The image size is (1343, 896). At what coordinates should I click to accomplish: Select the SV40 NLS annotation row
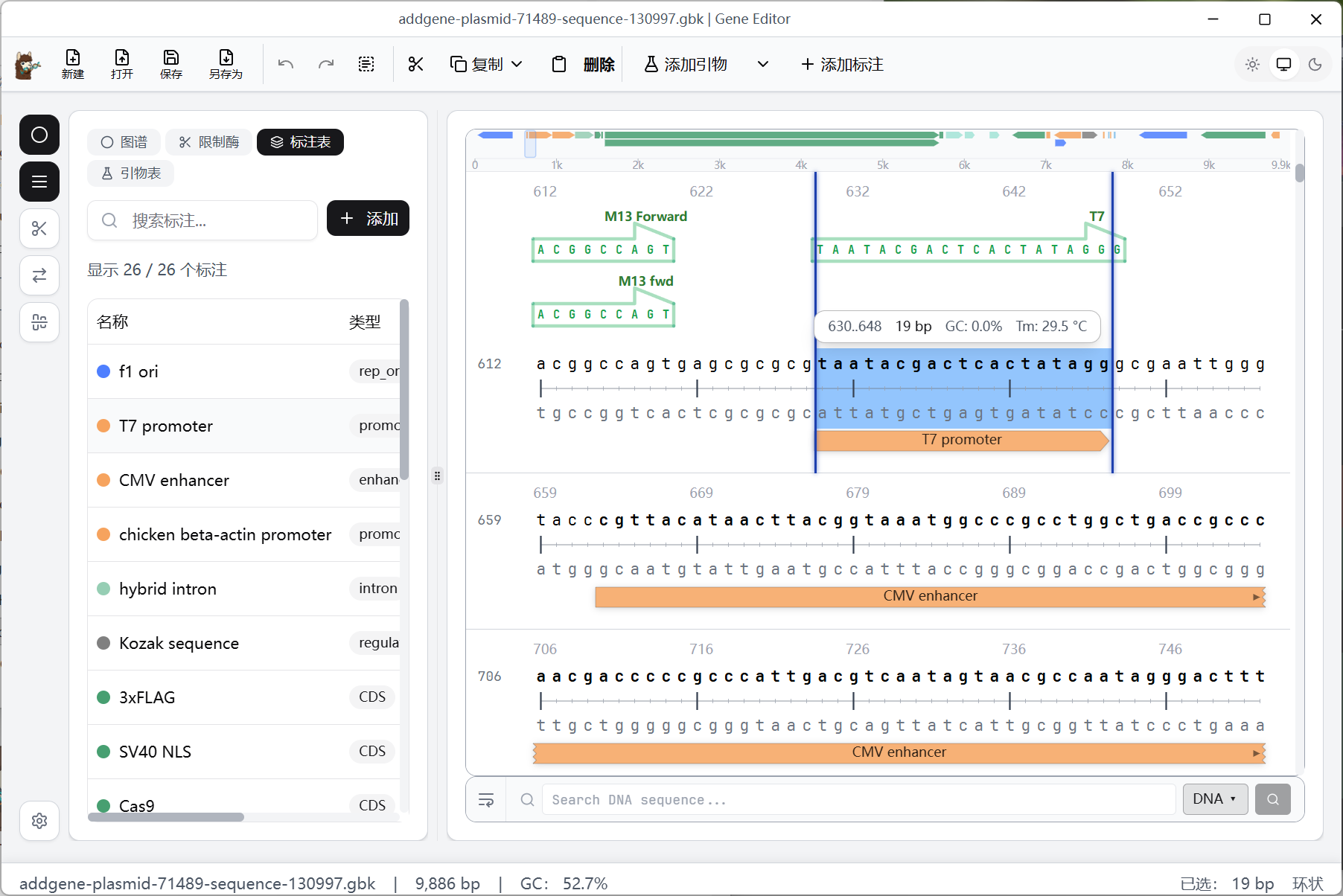pos(244,752)
